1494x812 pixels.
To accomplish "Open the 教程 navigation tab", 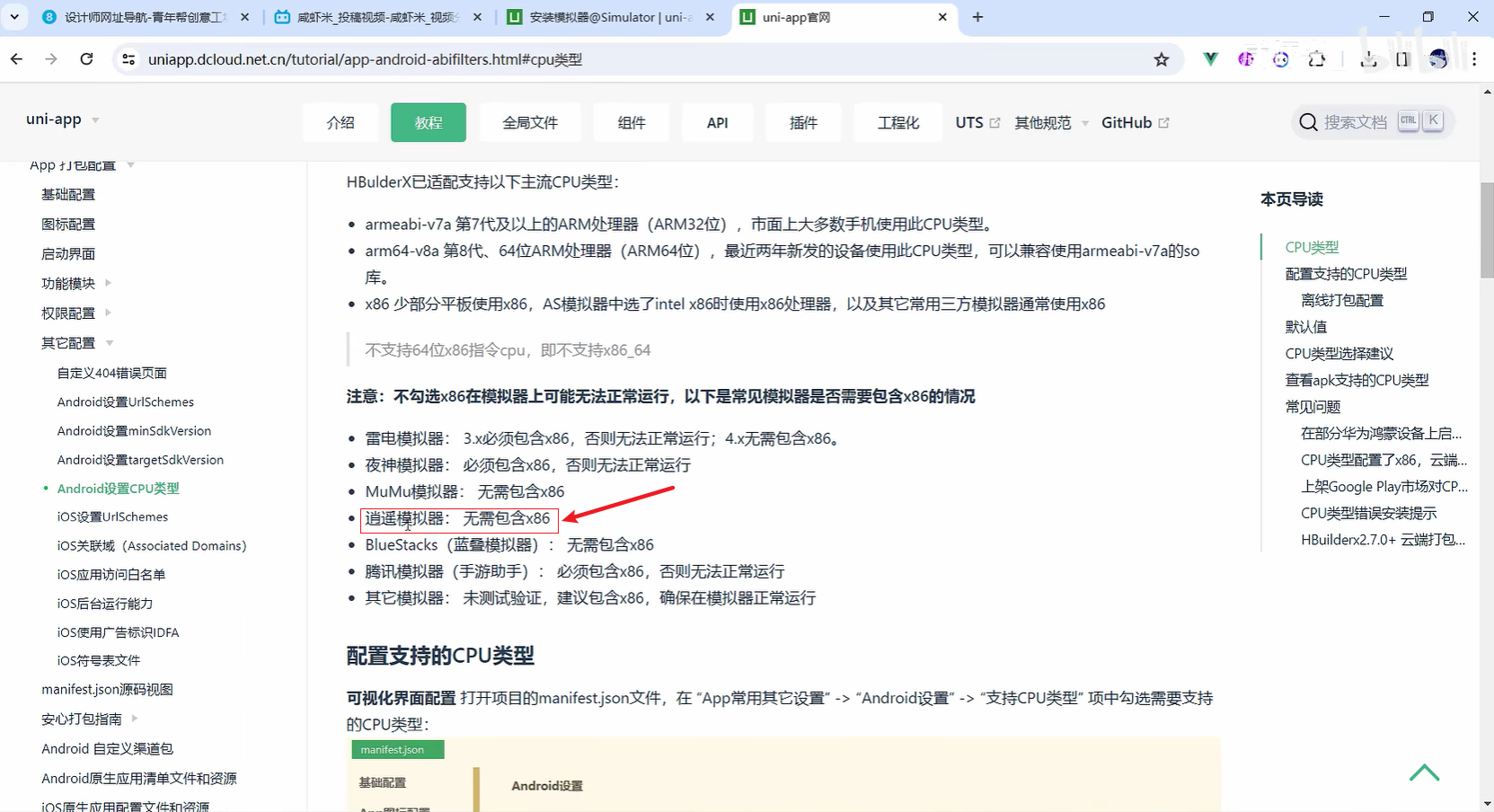I will click(429, 122).
